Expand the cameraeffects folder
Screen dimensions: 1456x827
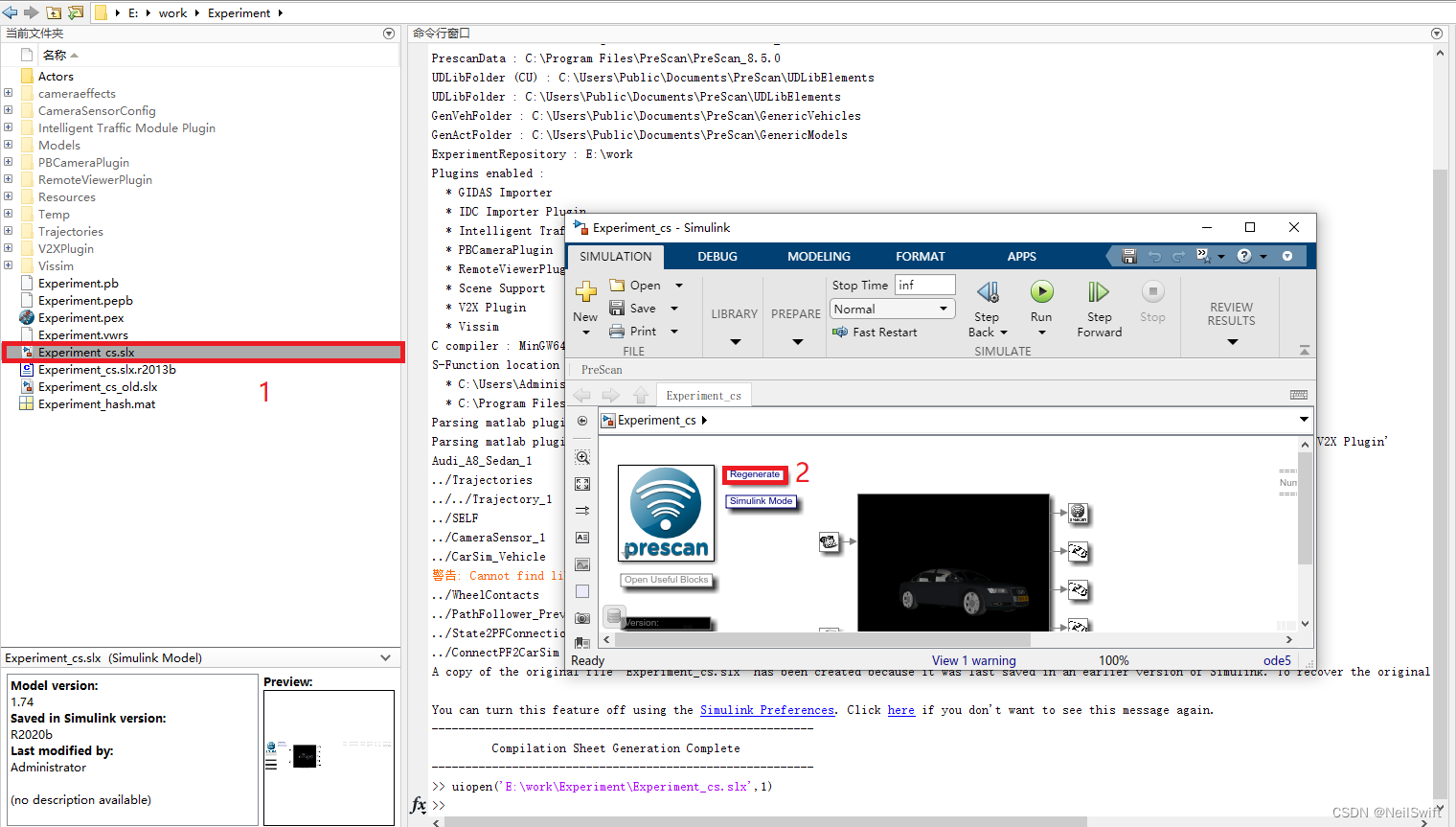[x=8, y=93]
